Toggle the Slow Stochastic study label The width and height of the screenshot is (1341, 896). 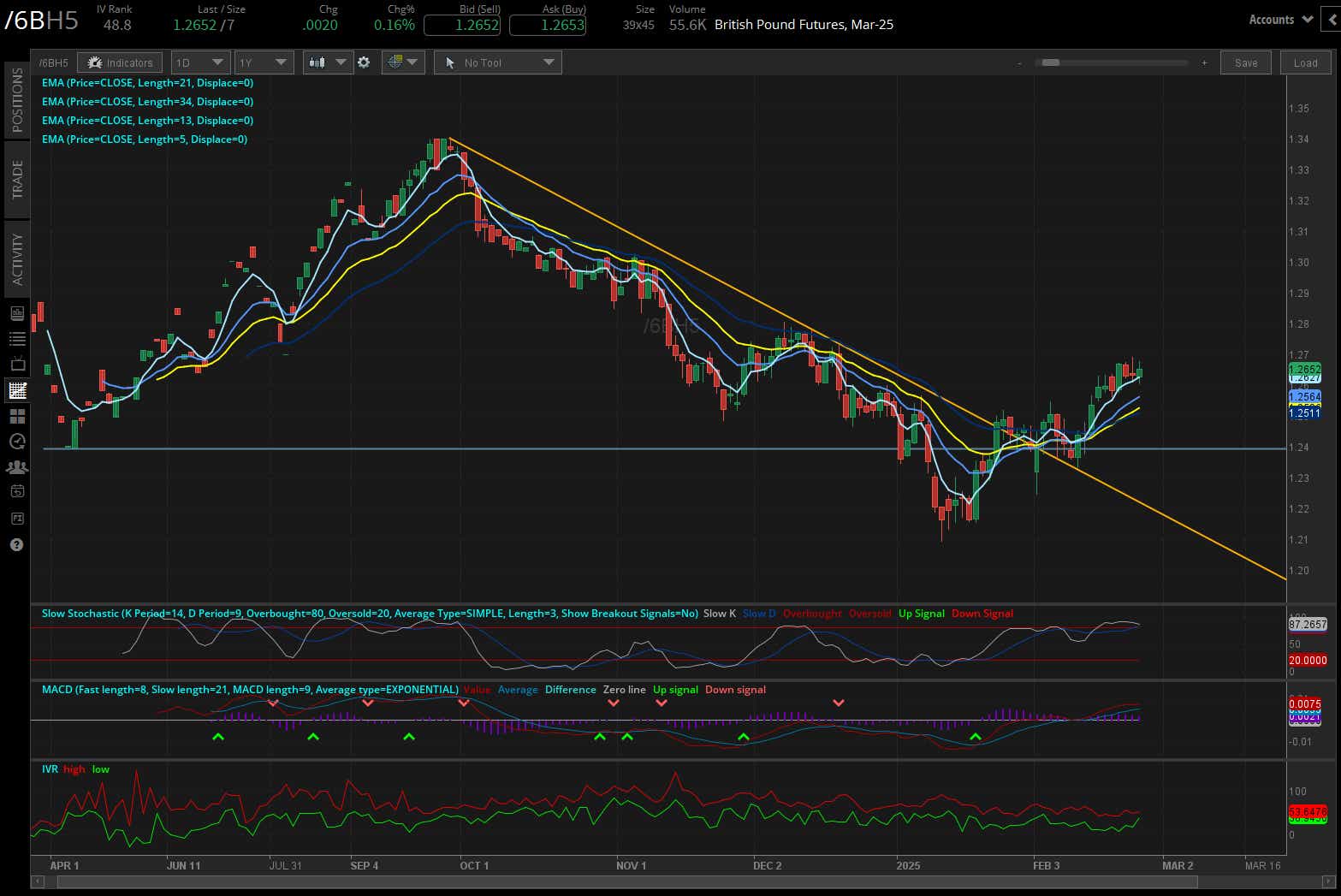368,614
